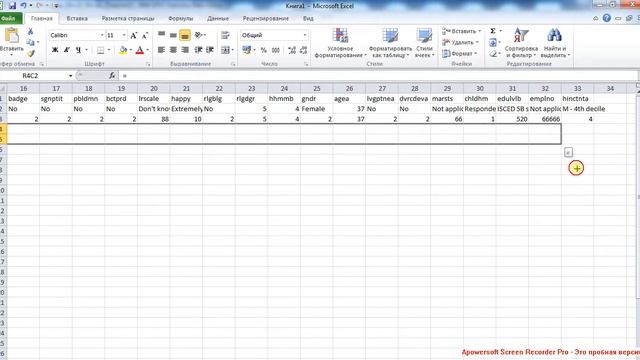
Task: Open Условное форматирование dropdown
Action: click(x=340, y=43)
